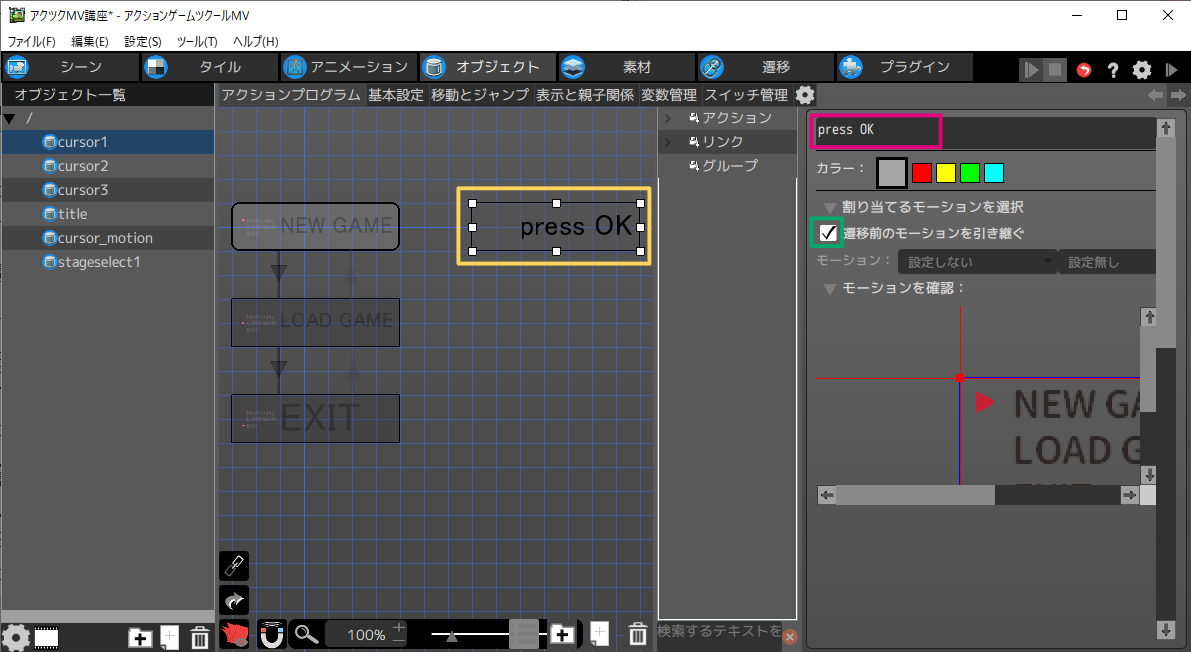The image size is (1191, 652).
Task: Select cursor_motion in the object list
Action: tap(105, 238)
